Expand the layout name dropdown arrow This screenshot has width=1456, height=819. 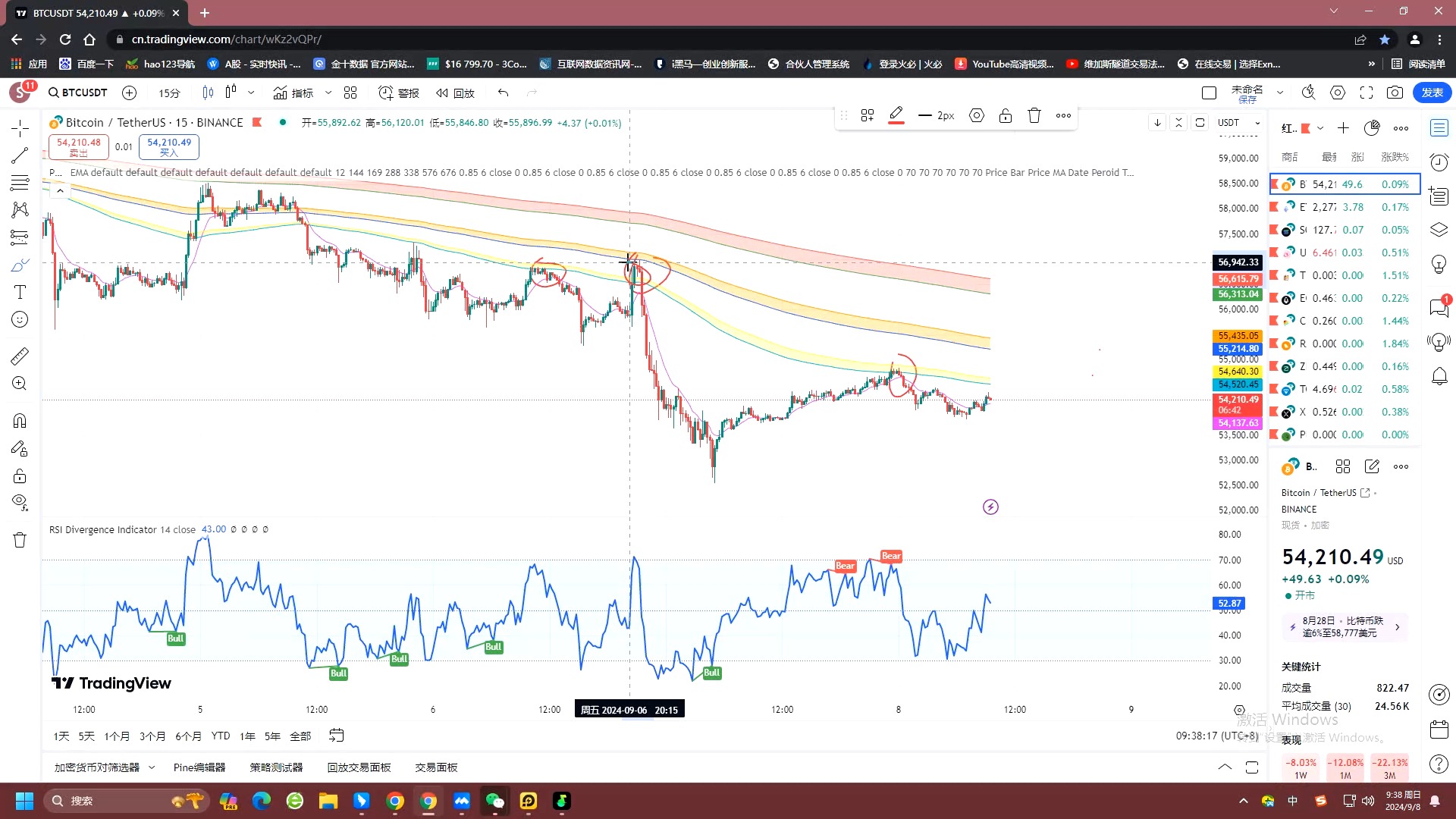[1280, 93]
